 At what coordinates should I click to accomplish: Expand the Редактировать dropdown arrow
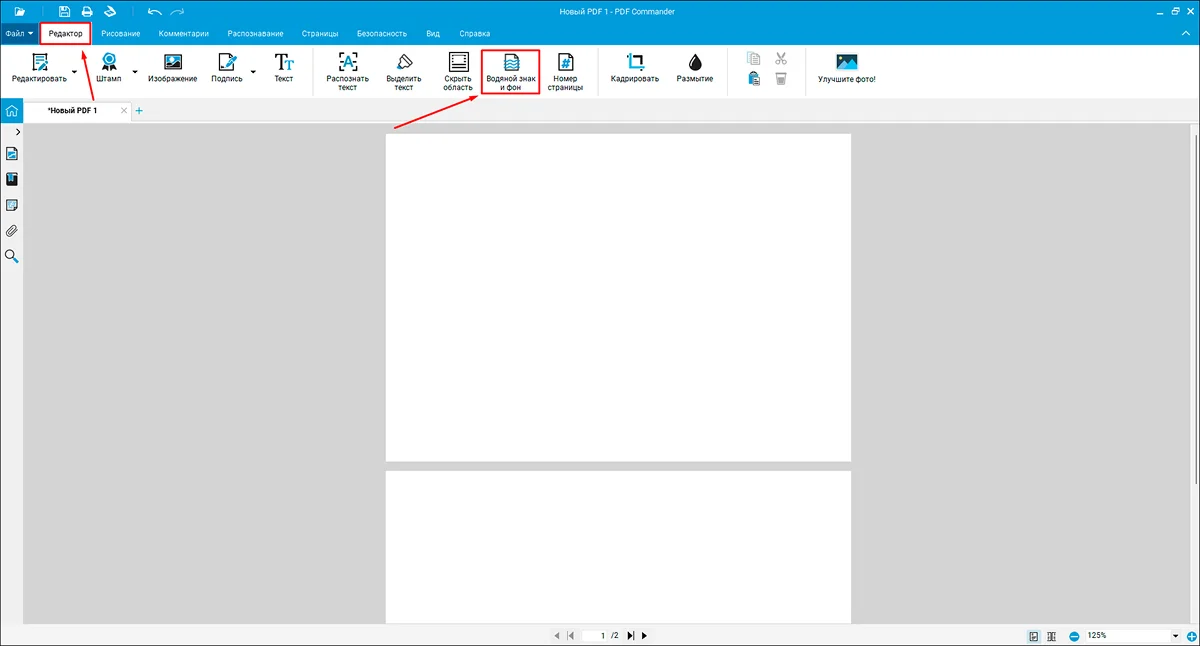(x=75, y=72)
